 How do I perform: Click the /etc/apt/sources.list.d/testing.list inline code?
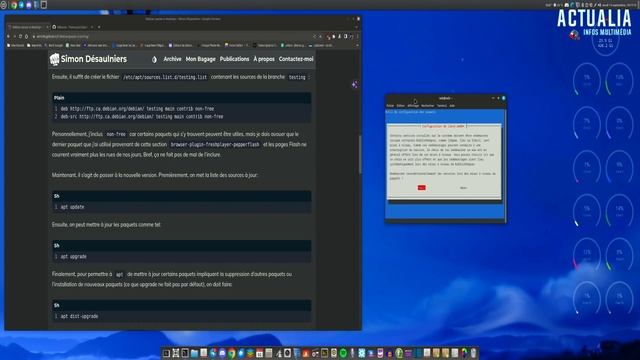[165, 77]
